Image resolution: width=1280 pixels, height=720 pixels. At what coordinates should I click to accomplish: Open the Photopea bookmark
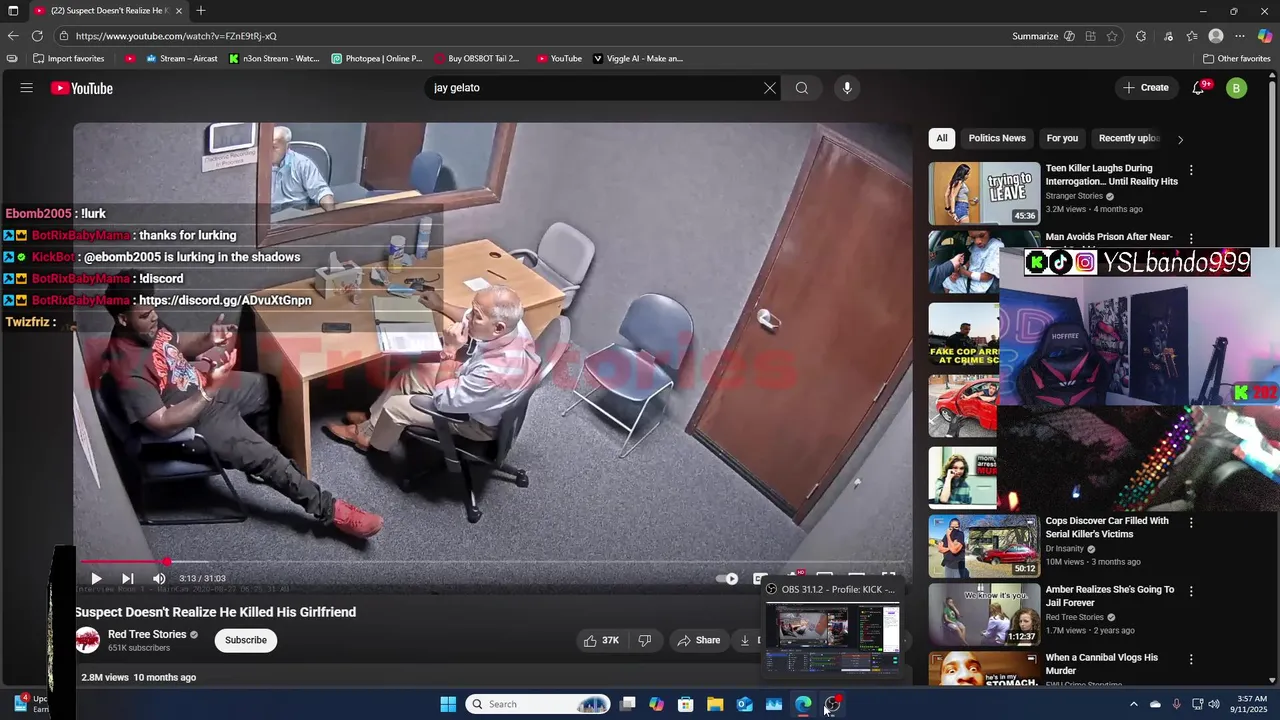tap(377, 59)
